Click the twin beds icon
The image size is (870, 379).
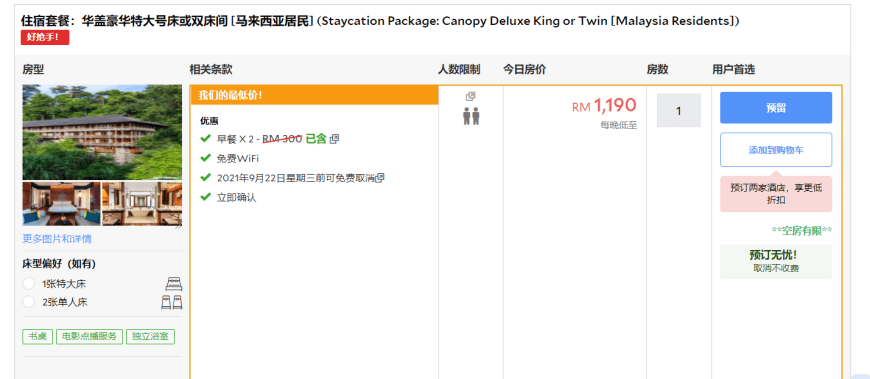coord(171,302)
